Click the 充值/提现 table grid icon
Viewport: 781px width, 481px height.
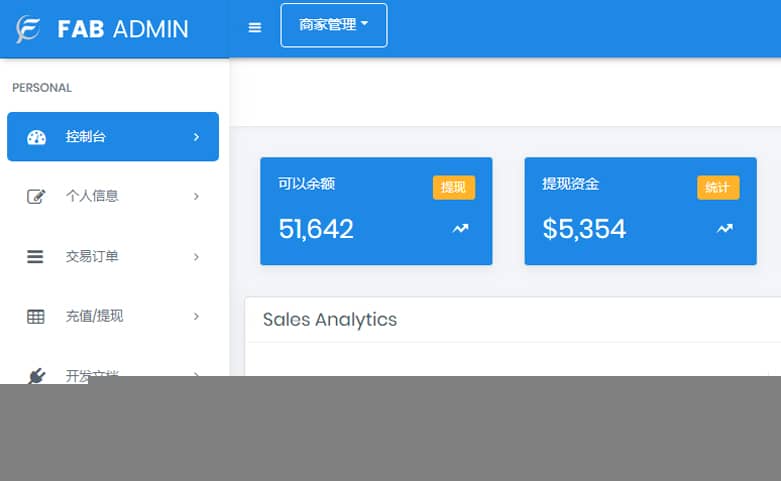pos(35,316)
